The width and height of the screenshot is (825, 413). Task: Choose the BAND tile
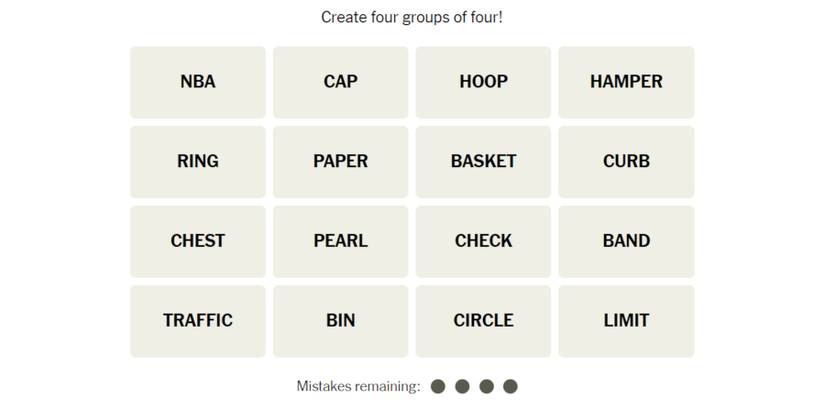[626, 241]
